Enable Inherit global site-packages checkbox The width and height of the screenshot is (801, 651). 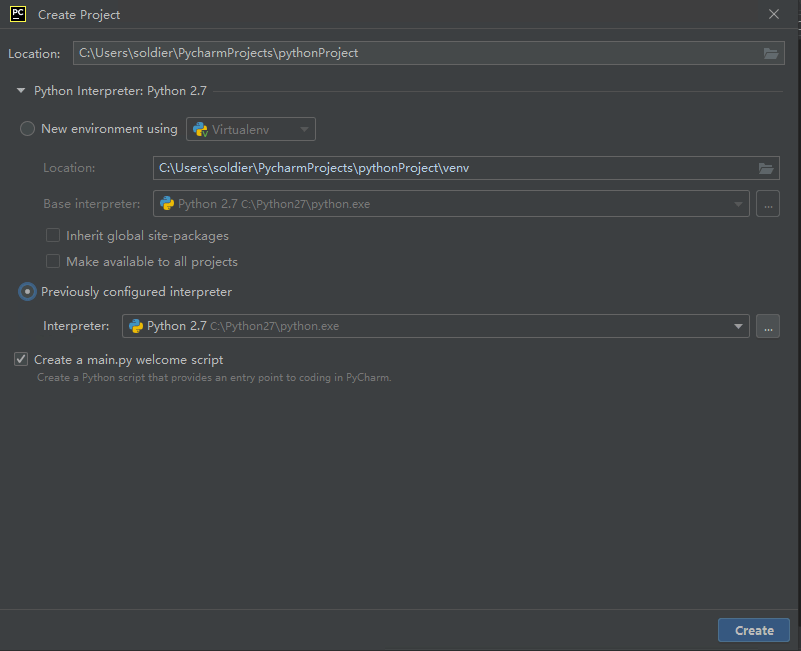53,236
